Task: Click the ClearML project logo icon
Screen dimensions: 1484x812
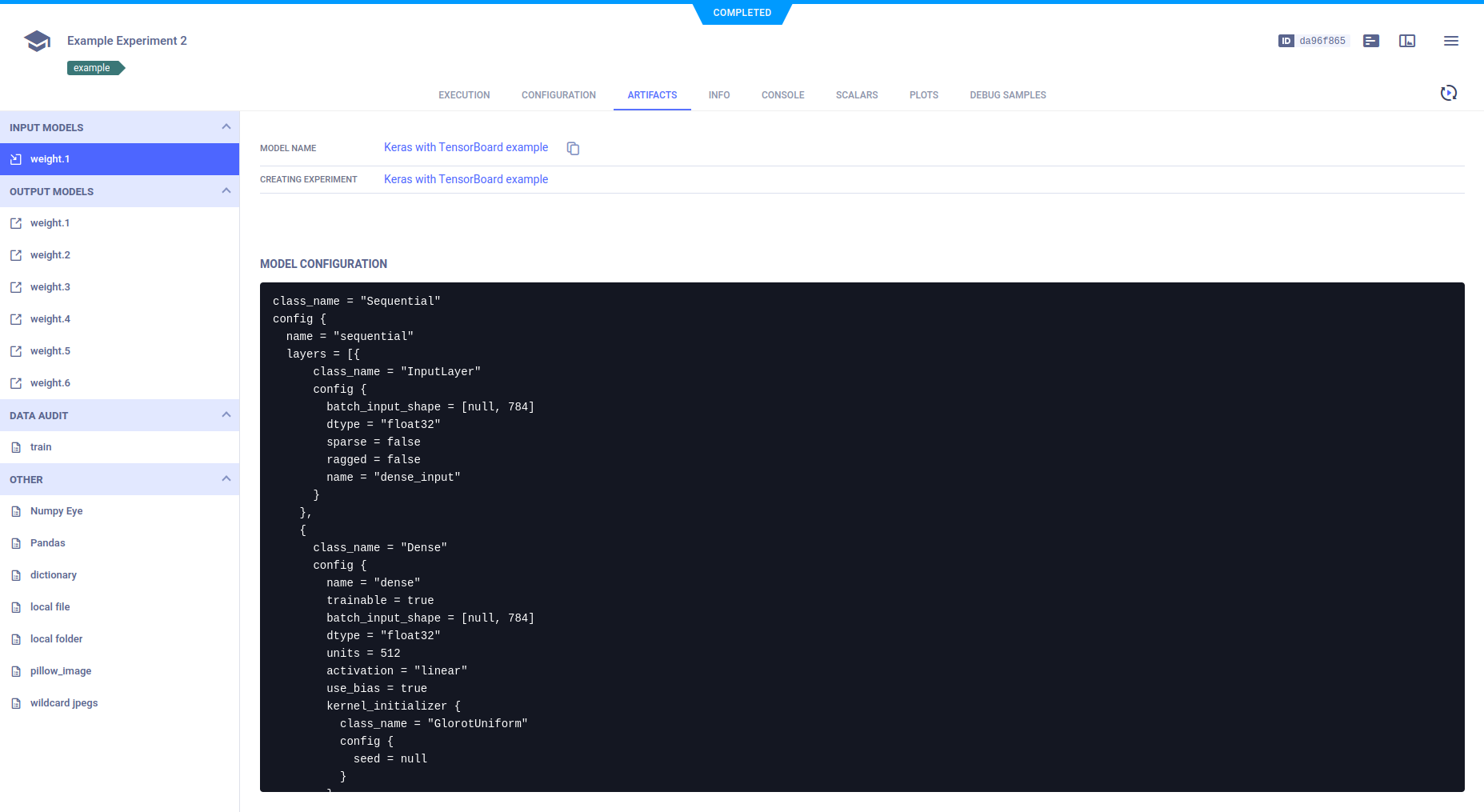Action: coord(37,40)
